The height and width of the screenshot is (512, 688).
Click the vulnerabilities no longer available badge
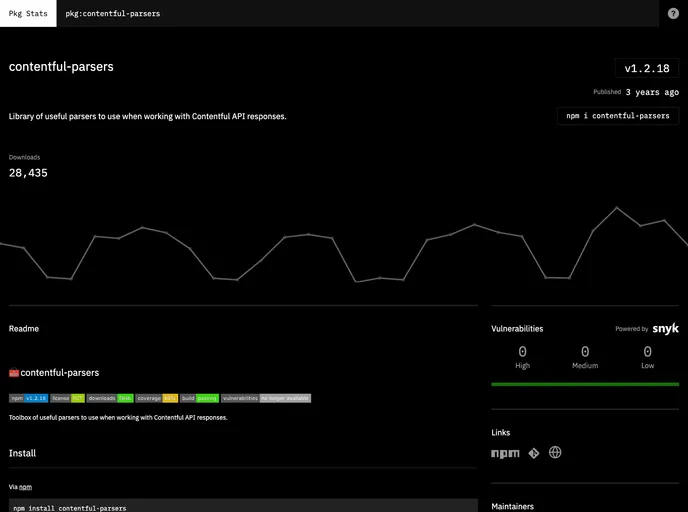coord(266,398)
